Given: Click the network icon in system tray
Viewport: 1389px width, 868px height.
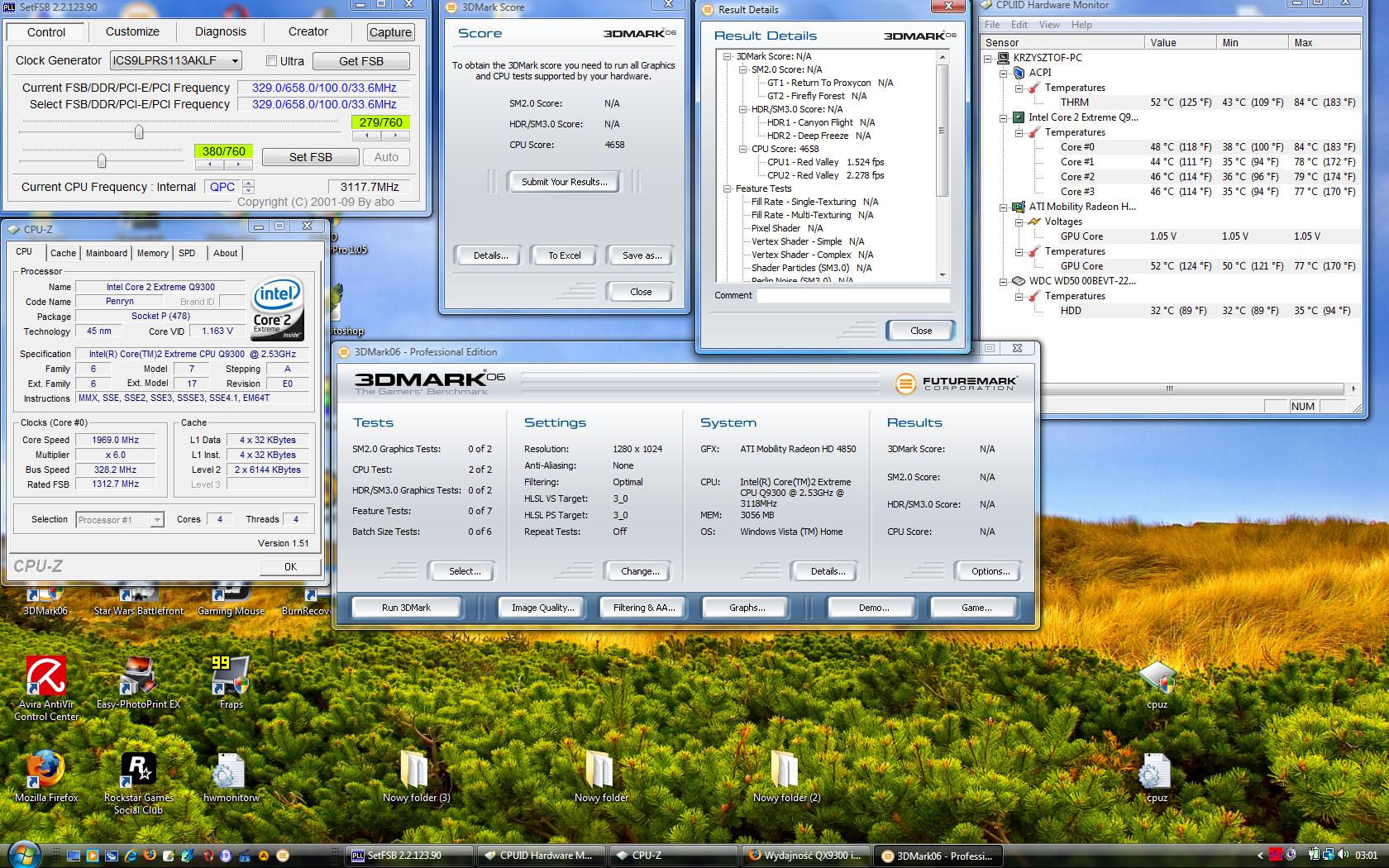Looking at the screenshot, I should click(1329, 855).
